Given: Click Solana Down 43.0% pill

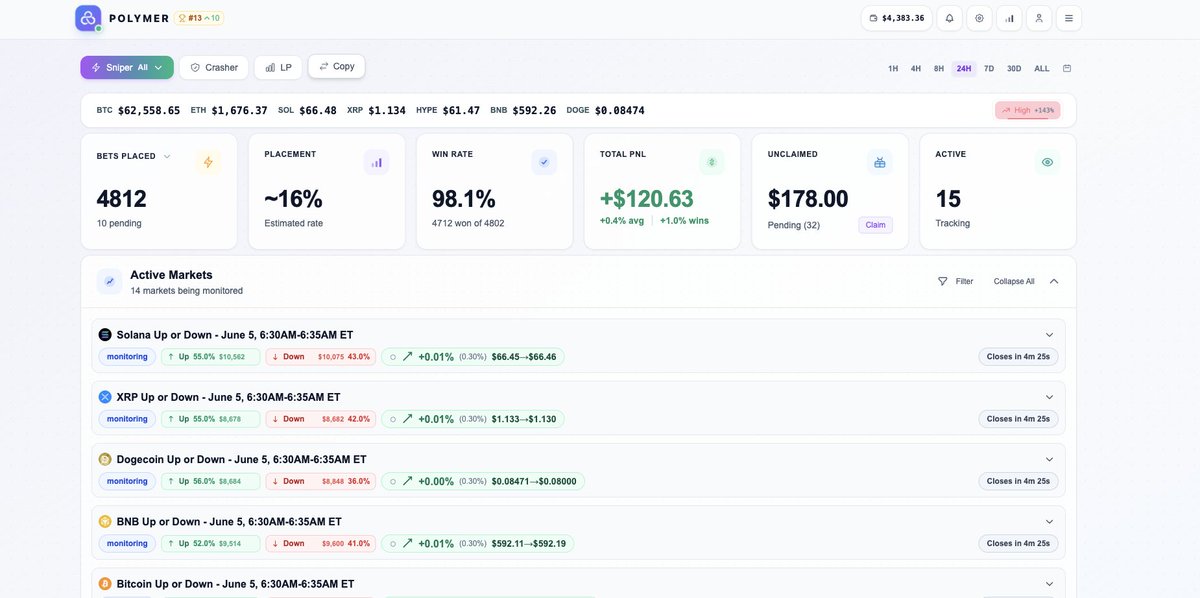Looking at the screenshot, I should [321, 357].
